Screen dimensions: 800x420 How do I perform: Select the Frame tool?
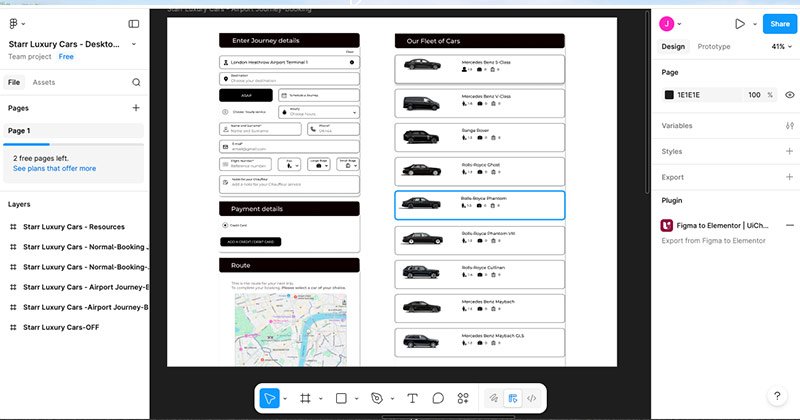305,398
